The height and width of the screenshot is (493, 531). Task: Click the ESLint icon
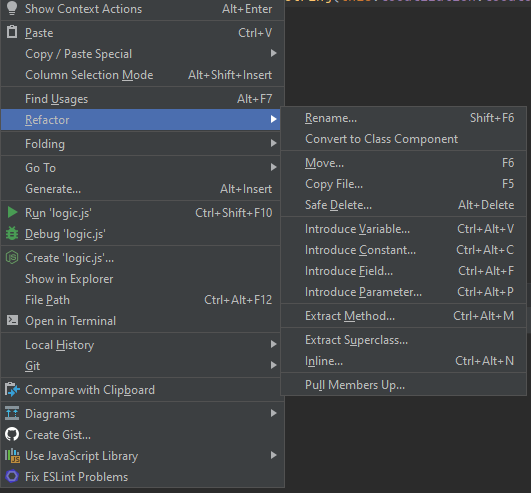click(x=12, y=476)
